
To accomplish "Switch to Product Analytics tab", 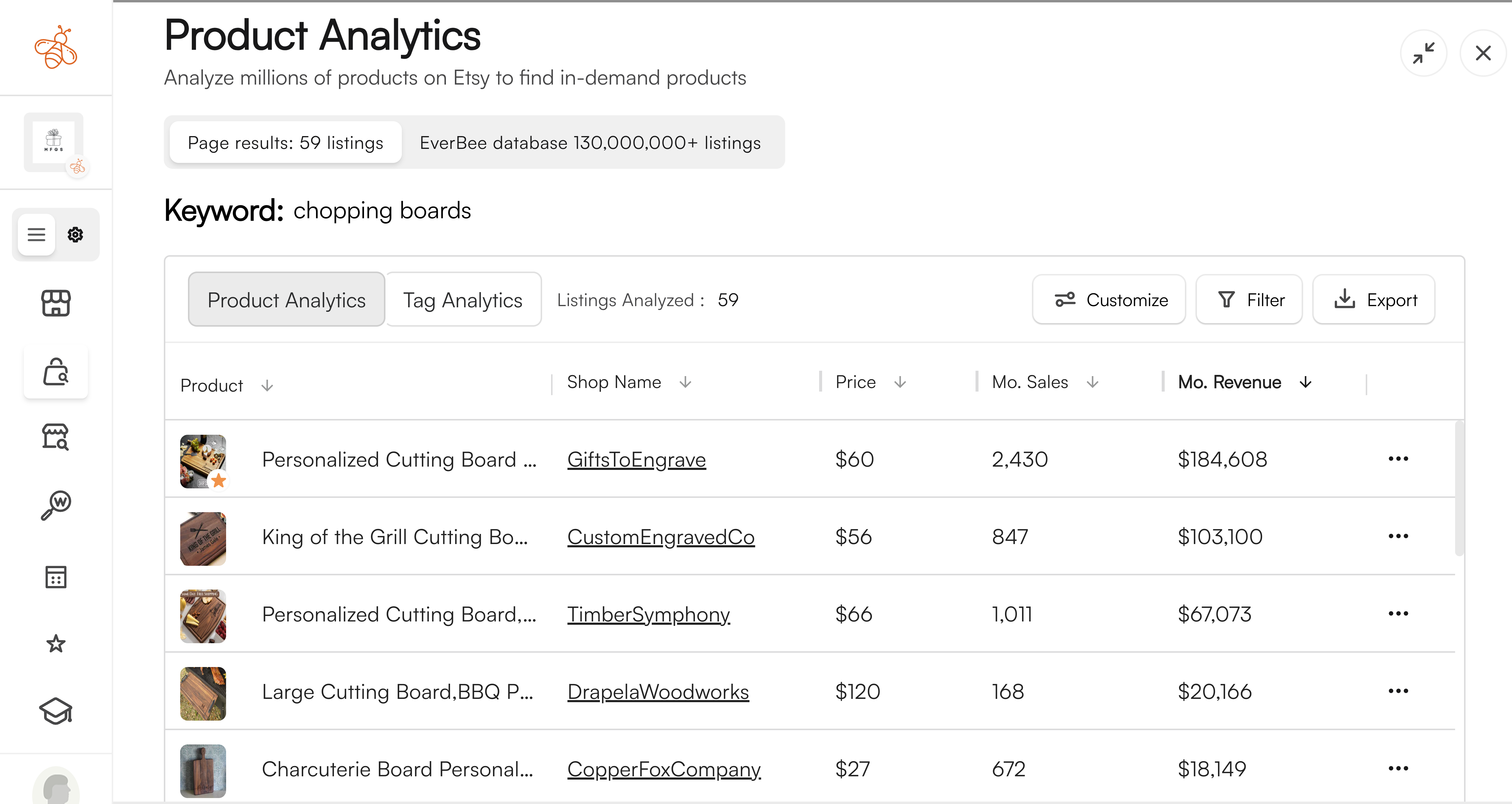I will click(285, 299).
